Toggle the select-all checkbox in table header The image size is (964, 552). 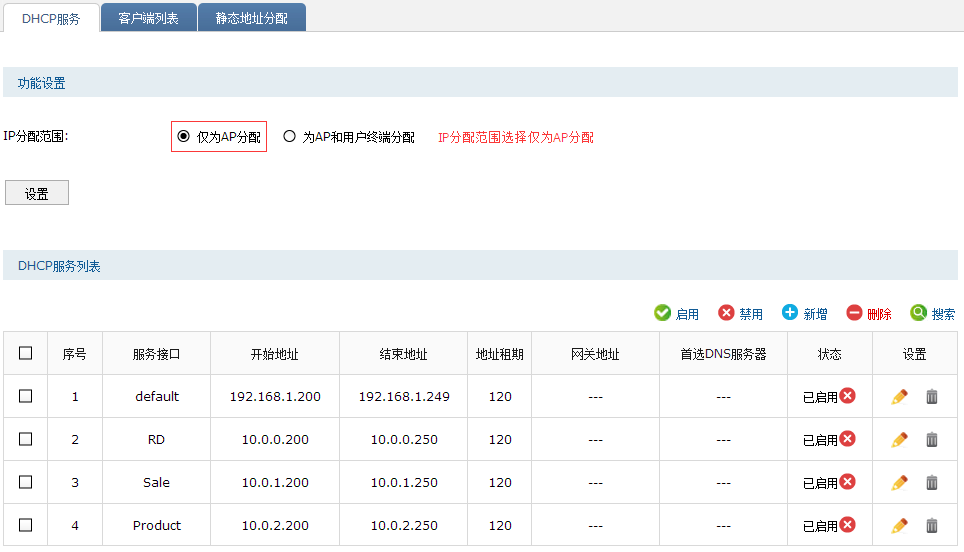[x=25, y=353]
